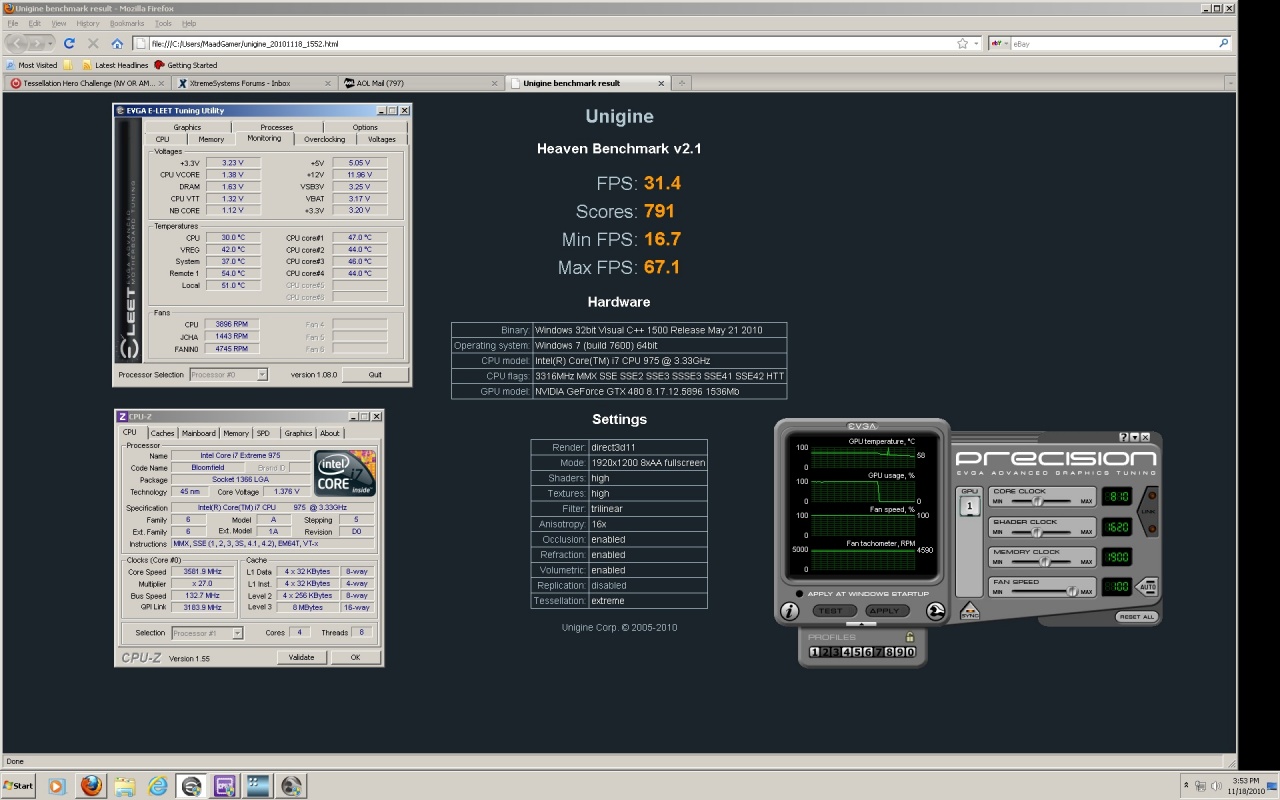Image resolution: width=1280 pixels, height=800 pixels.
Task: Click the Core Clock slider handle
Action: (1037, 501)
